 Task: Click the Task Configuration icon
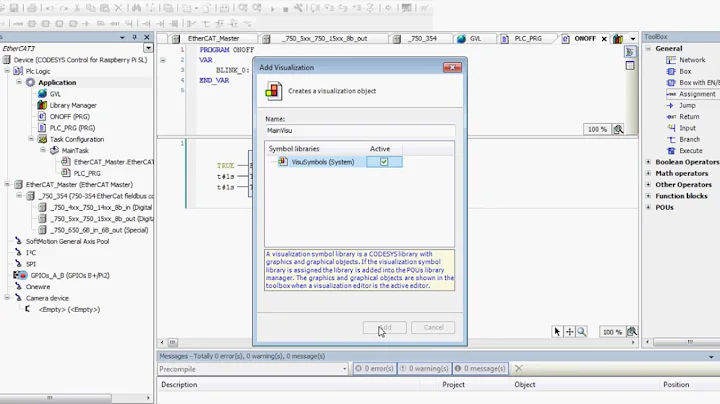tap(42, 139)
